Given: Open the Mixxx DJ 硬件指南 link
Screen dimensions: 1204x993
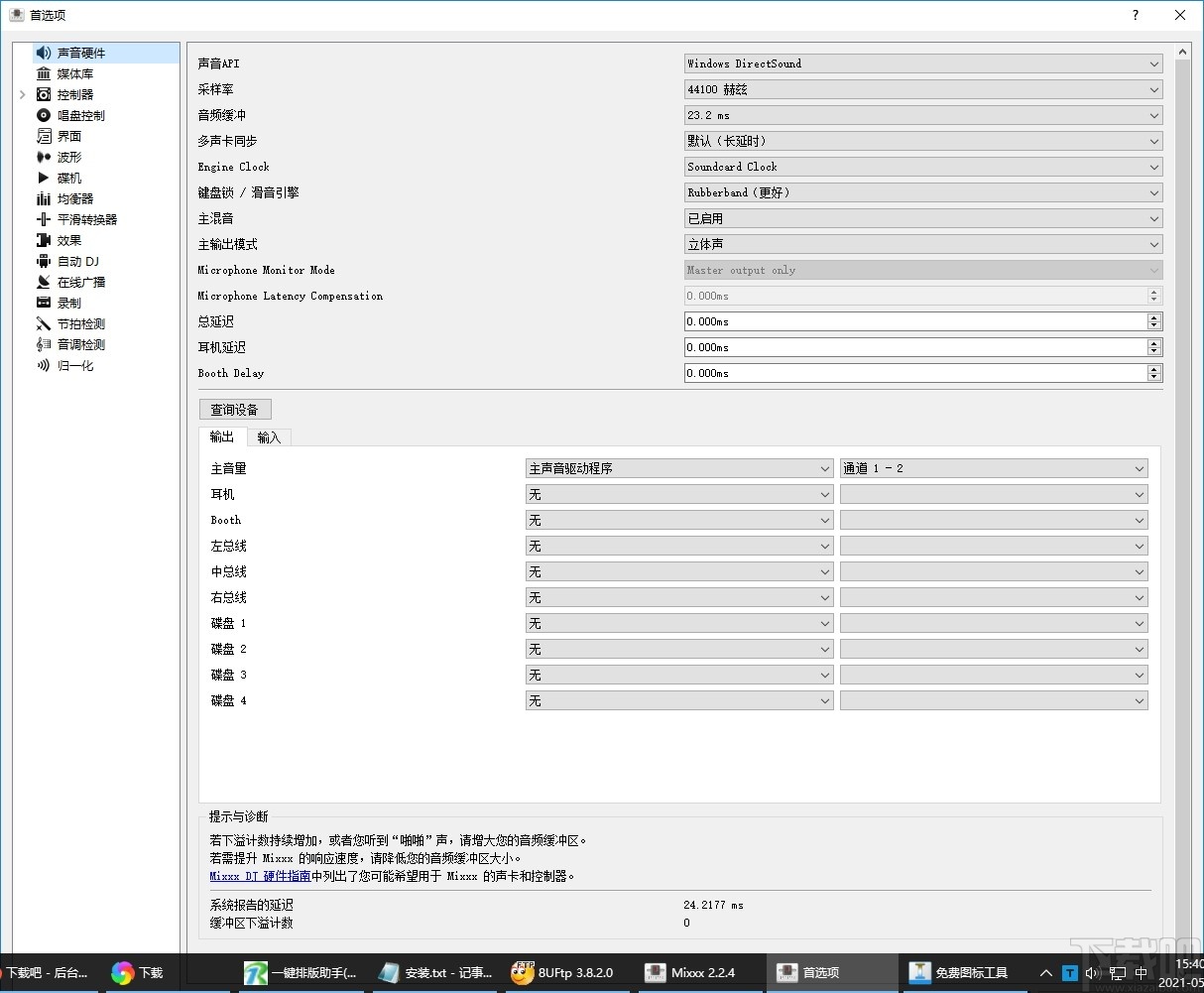Looking at the screenshot, I should (x=260, y=876).
